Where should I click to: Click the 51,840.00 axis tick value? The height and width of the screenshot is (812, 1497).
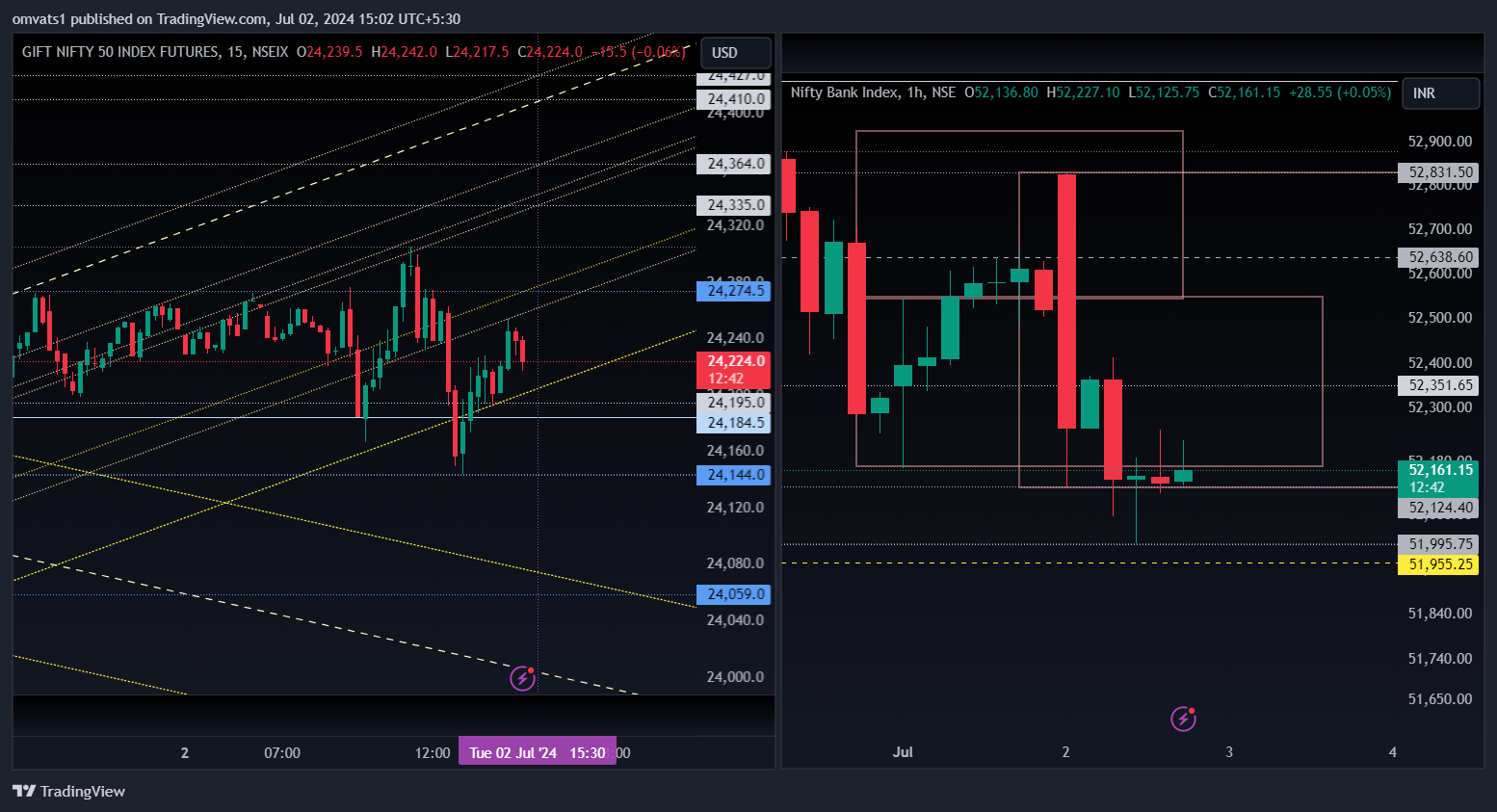[x=1440, y=614]
